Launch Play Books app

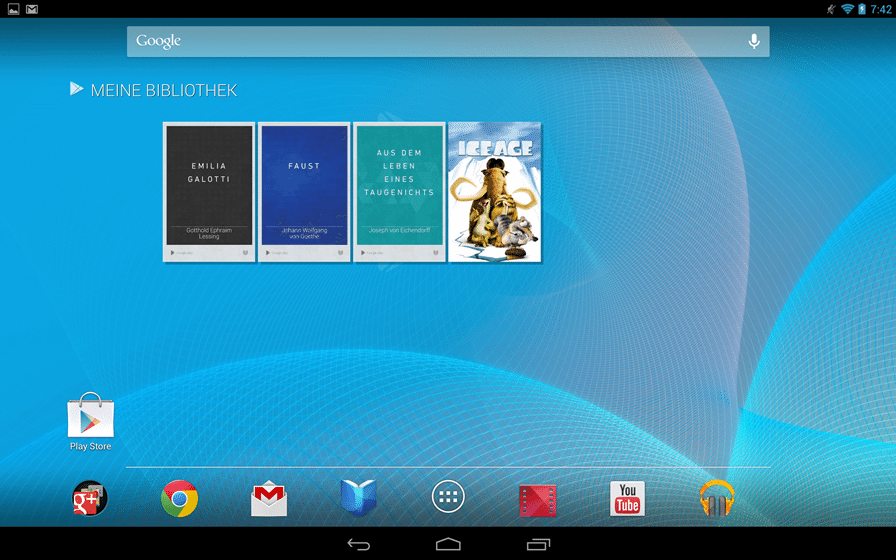[x=358, y=498]
